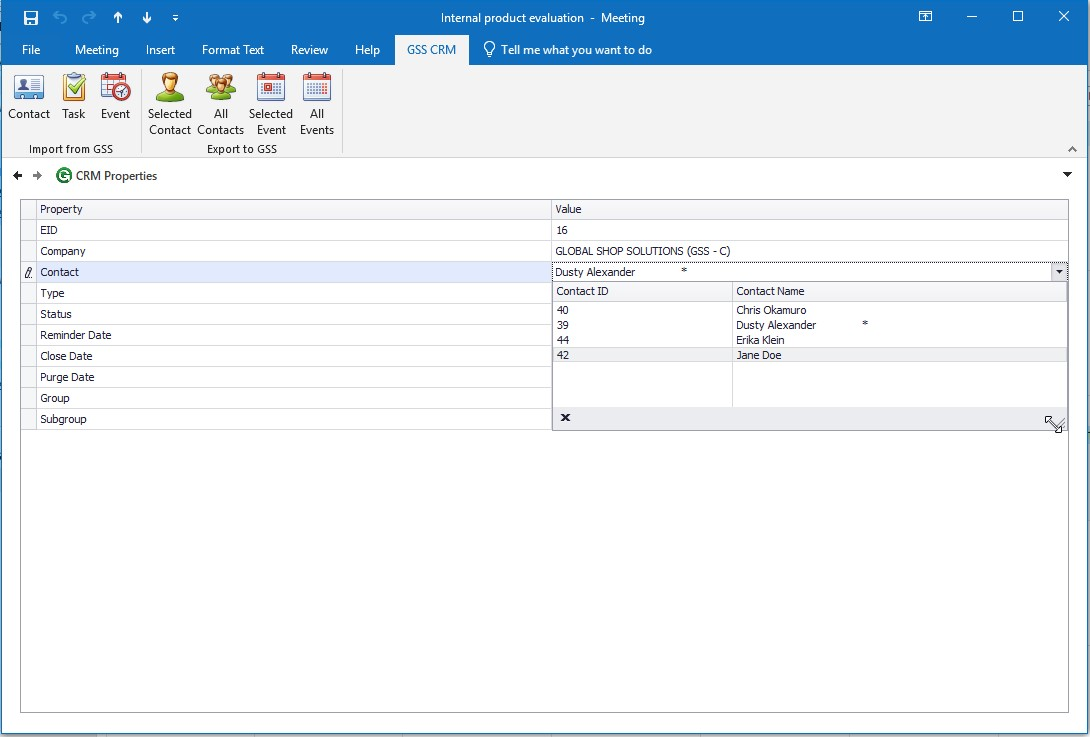Click the green CRM Properties logo icon
Image resolution: width=1090 pixels, height=737 pixels.
click(63, 175)
